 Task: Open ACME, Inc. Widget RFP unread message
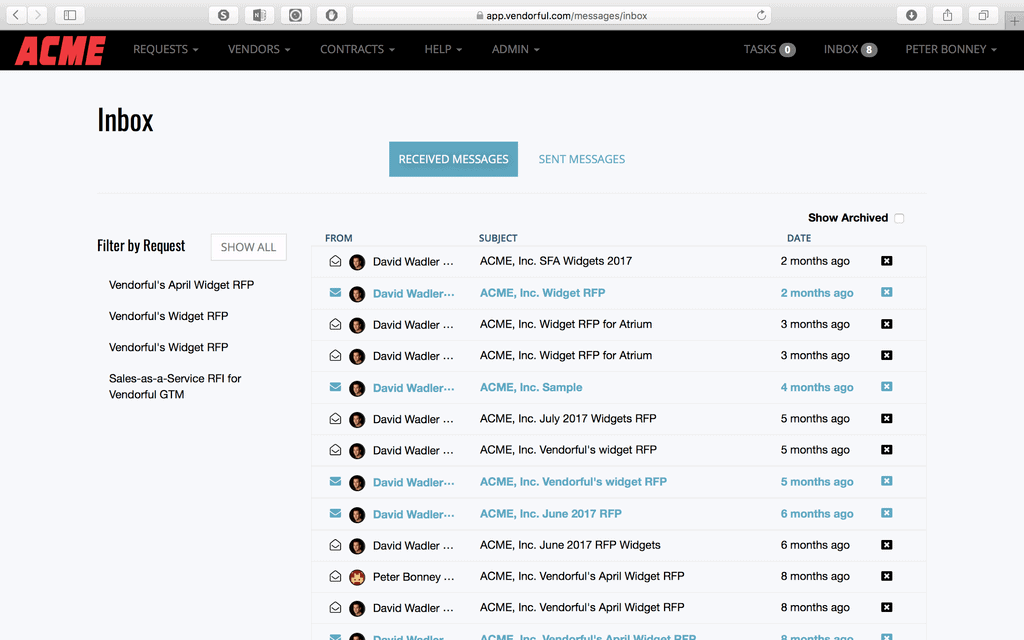pyautogui.click(x=542, y=293)
